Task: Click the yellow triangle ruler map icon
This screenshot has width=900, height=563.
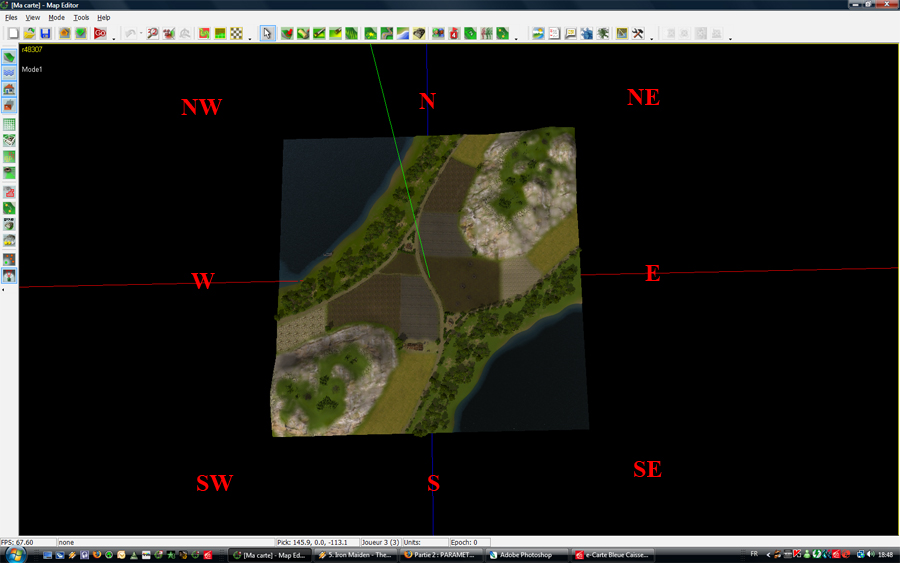Action: click(x=622, y=33)
